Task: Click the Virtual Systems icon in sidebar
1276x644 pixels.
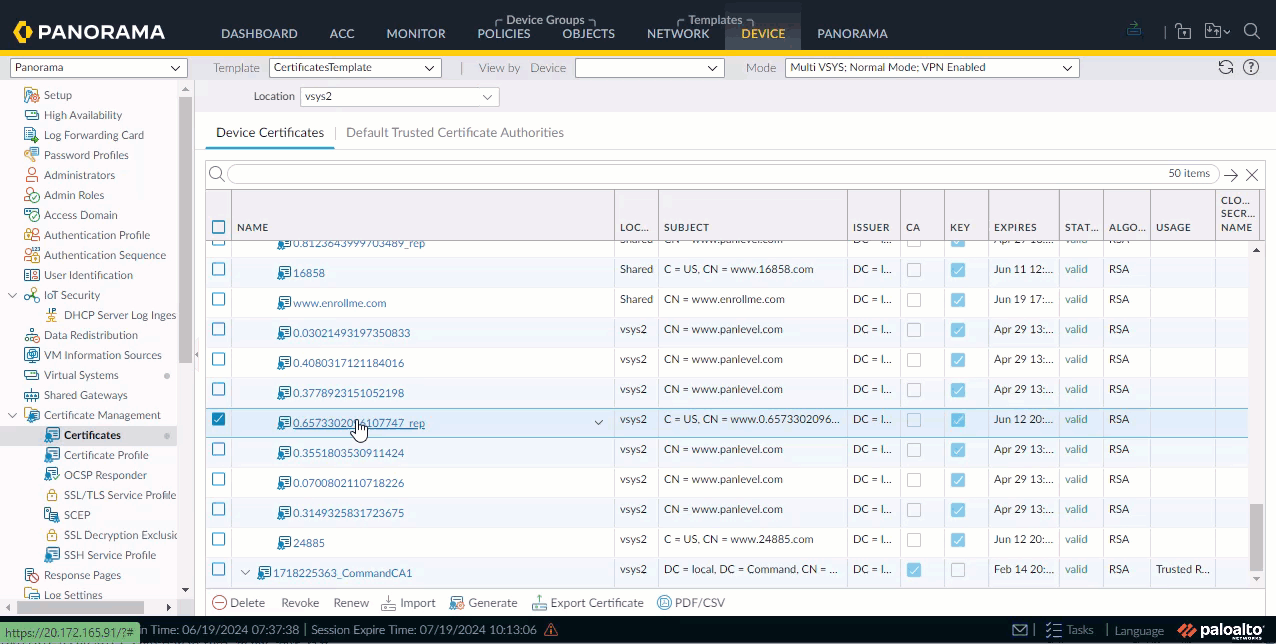Action: pyautogui.click(x=31, y=375)
